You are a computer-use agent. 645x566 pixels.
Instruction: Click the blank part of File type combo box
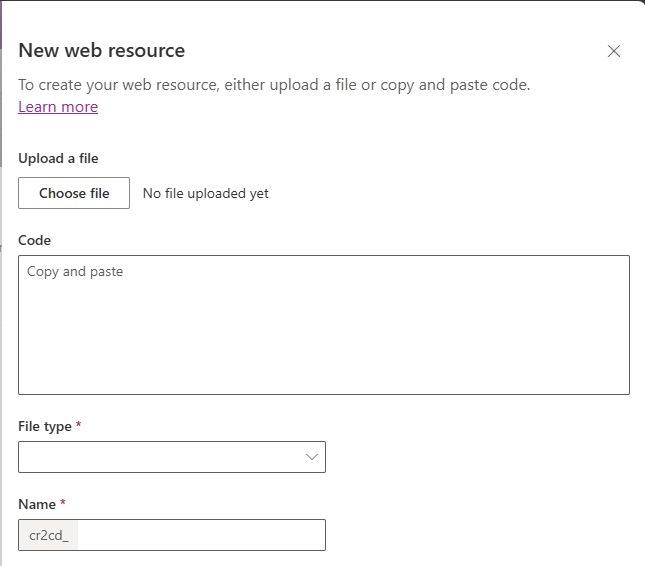160,457
